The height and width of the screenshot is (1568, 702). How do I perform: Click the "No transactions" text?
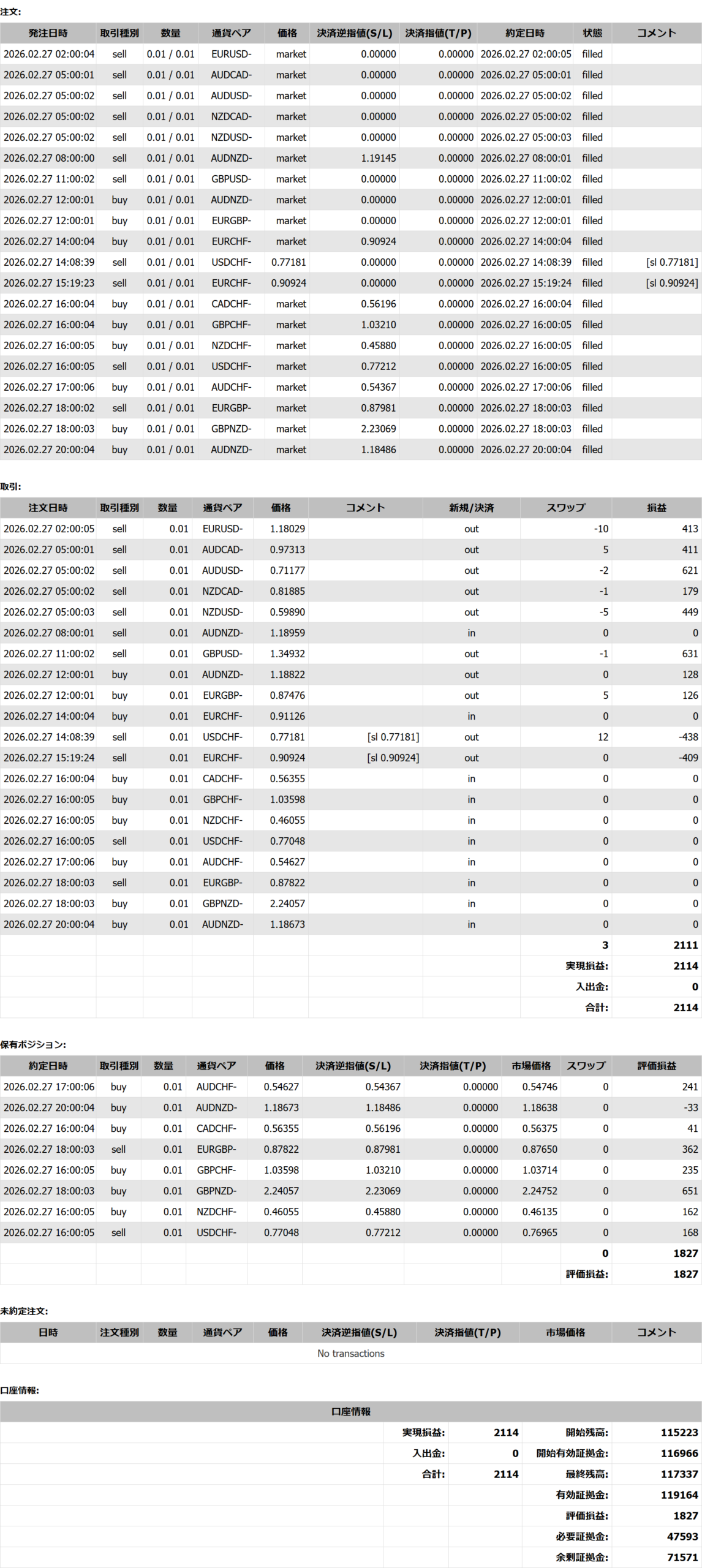tap(350, 1353)
